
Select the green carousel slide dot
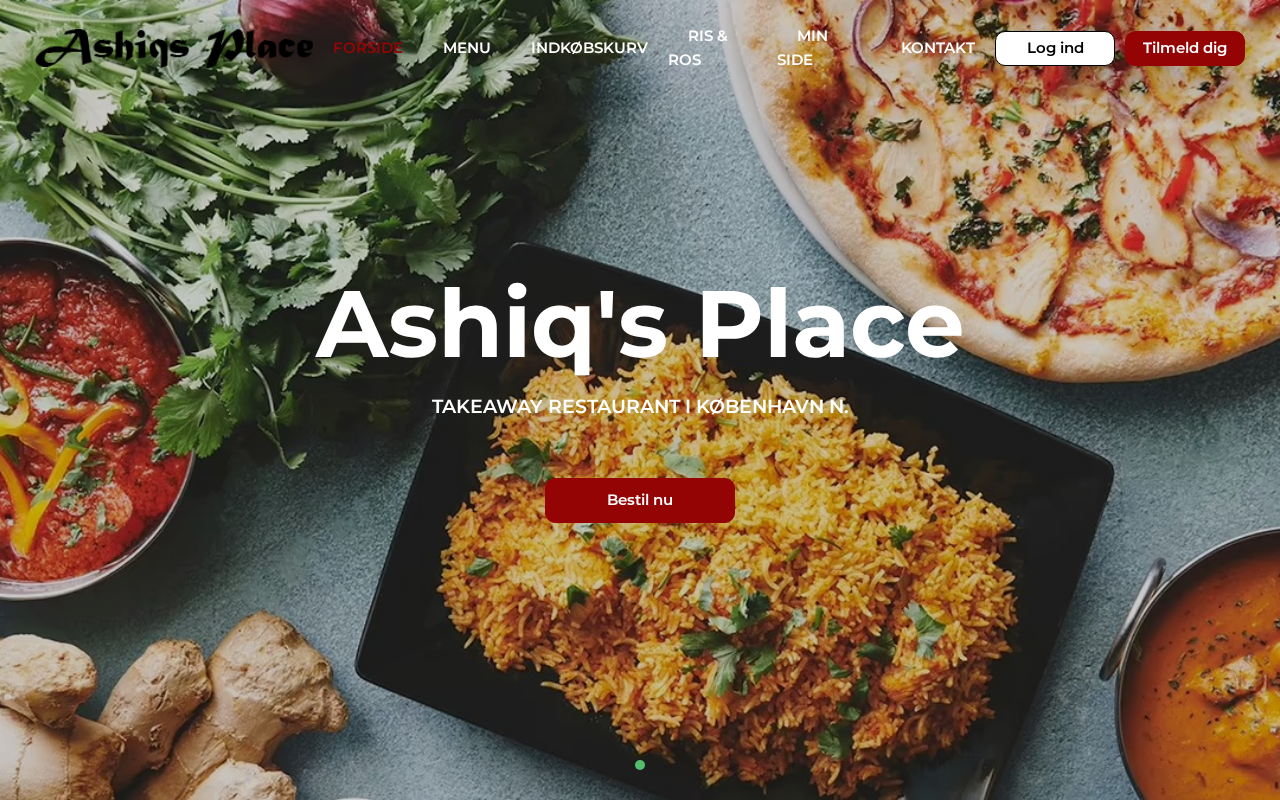(640, 765)
